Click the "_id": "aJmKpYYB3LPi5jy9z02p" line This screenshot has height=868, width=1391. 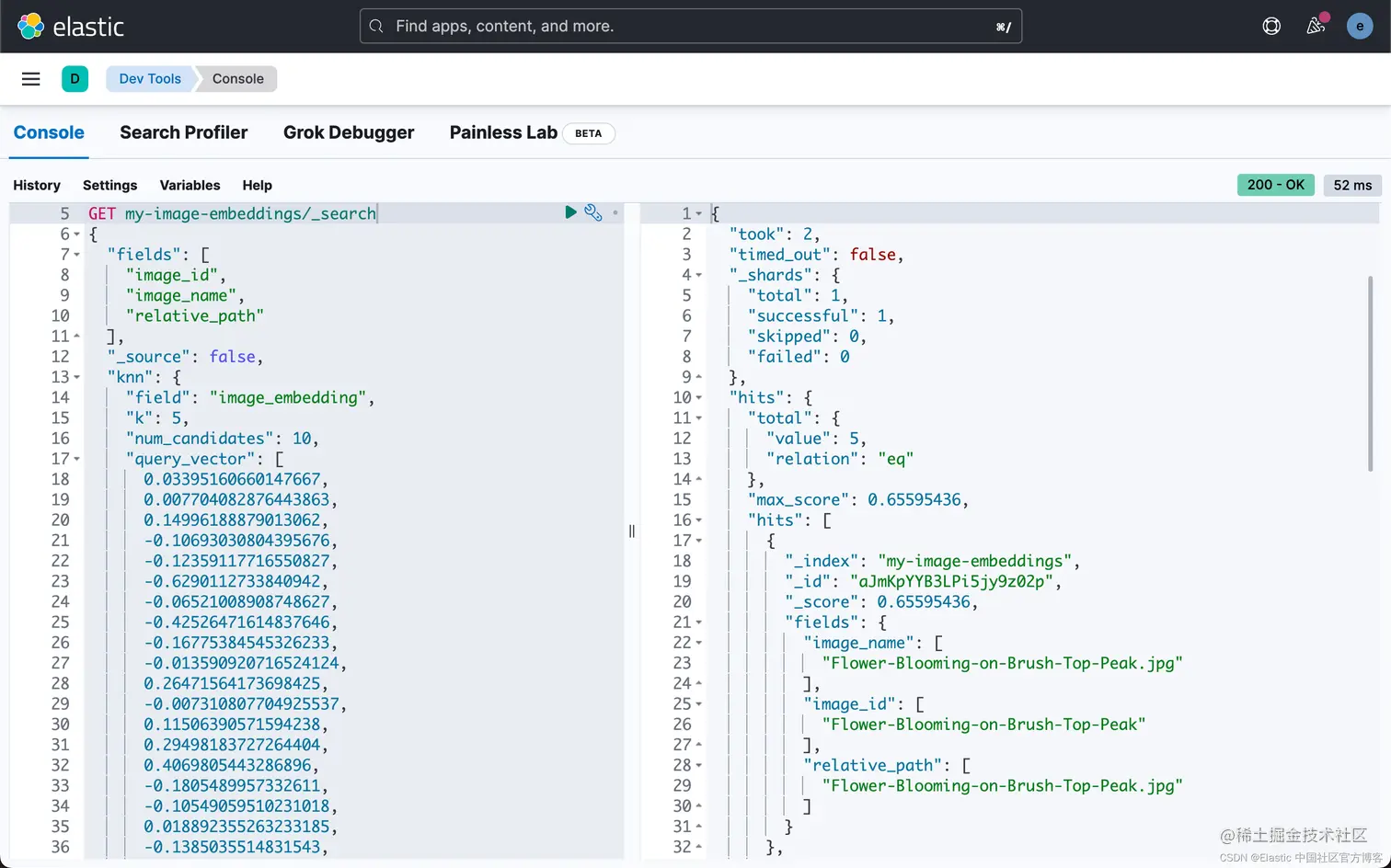coord(924,581)
